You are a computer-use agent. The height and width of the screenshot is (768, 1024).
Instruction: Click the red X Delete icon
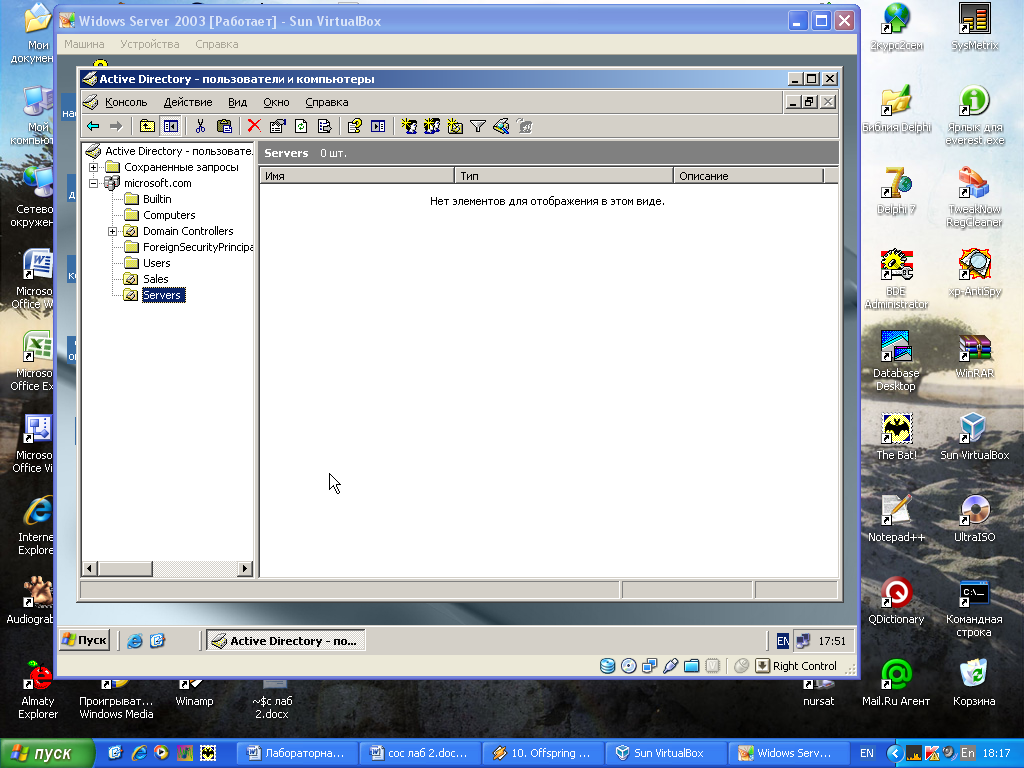tap(254, 126)
